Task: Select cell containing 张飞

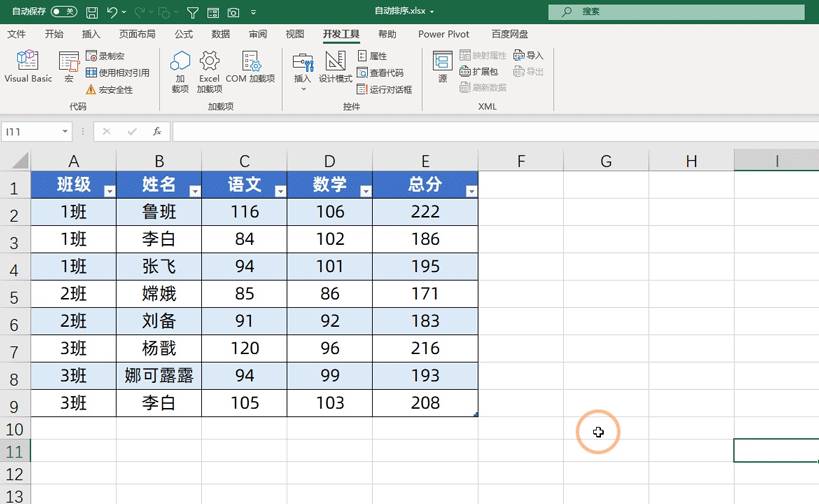Action: [x=159, y=266]
